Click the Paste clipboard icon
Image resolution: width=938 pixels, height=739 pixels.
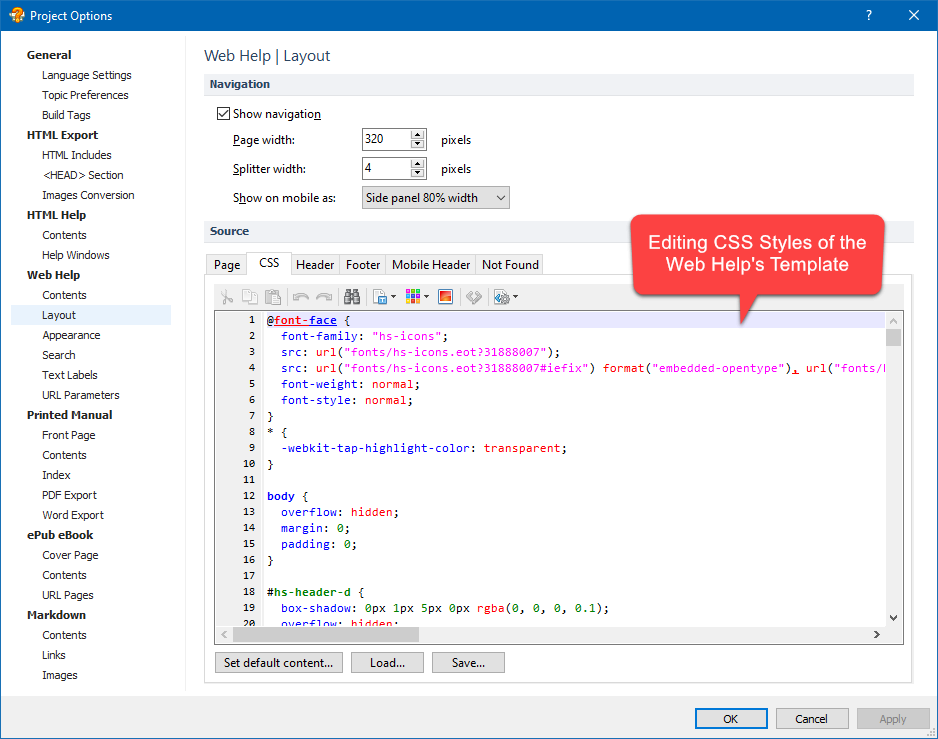pos(273,297)
